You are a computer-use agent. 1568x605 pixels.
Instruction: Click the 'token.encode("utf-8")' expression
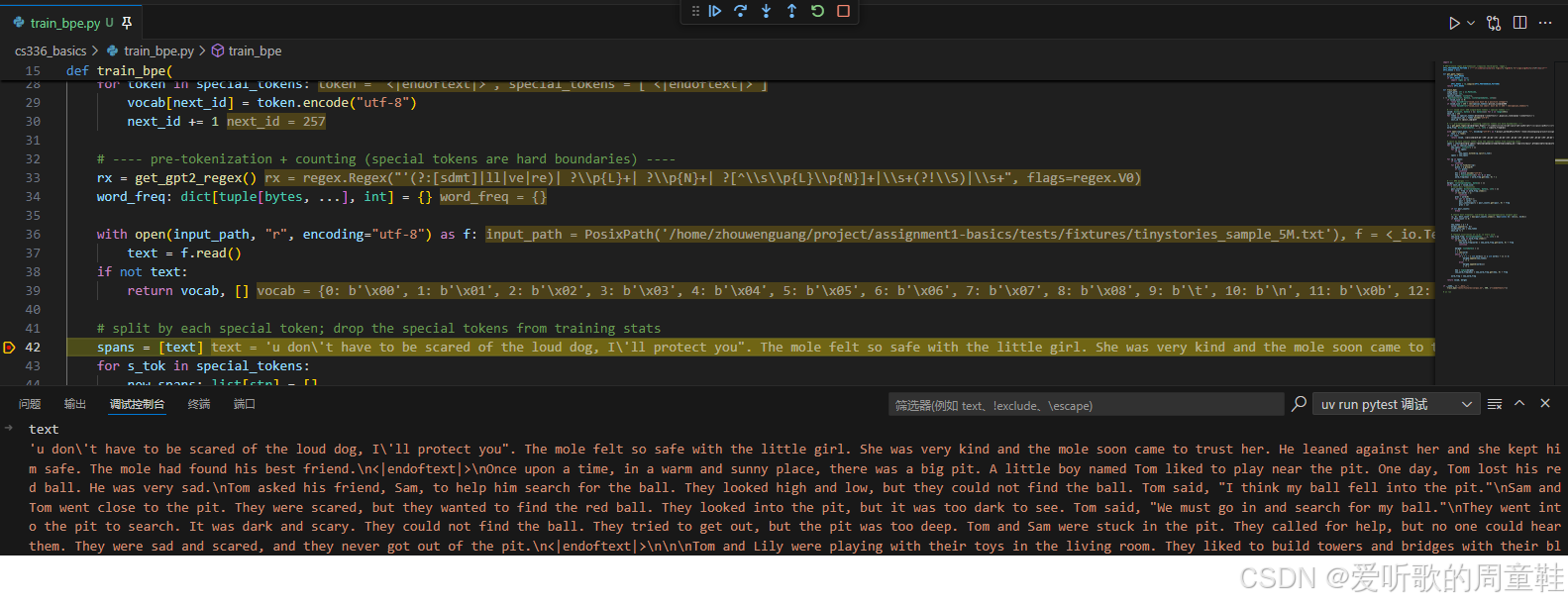click(337, 103)
